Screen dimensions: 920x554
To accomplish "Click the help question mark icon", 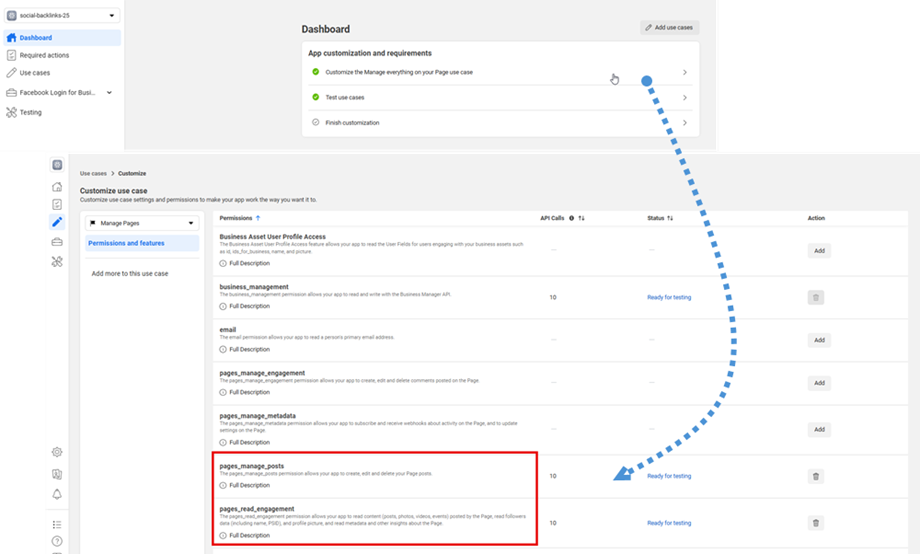I will 58,541.
